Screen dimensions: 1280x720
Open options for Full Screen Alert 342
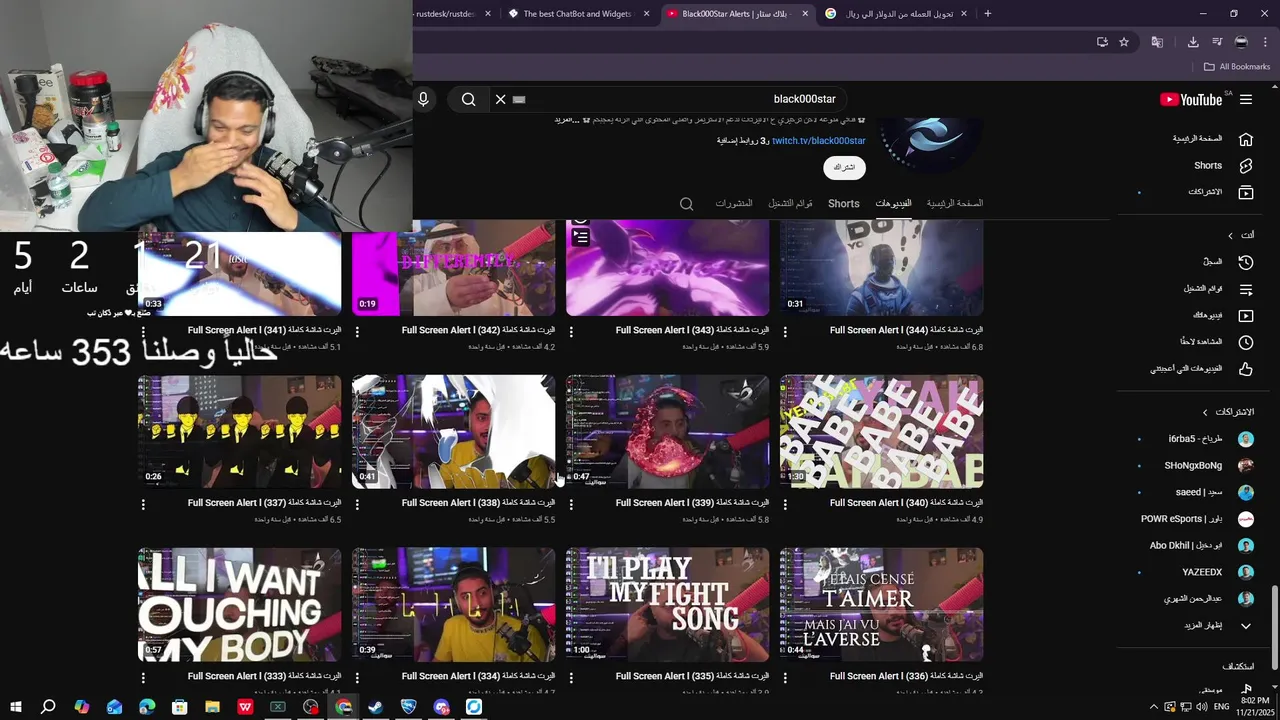pos(357,331)
